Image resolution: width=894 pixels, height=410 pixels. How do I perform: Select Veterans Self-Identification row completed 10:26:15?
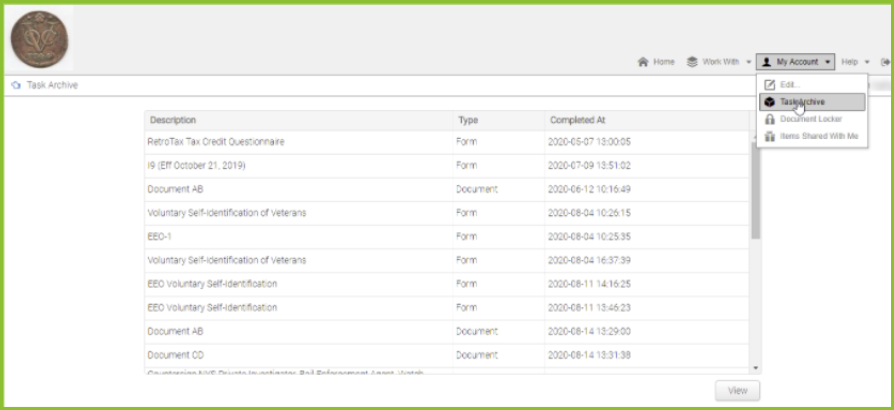tap(448, 213)
